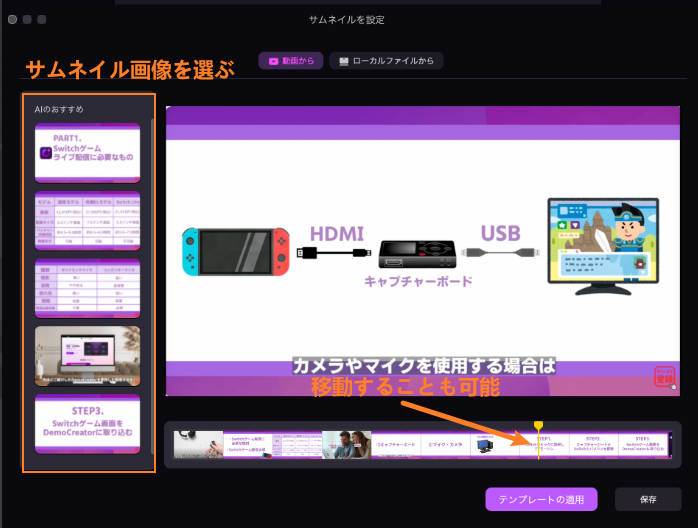Switch to the ローカルファイルから tab
698x528 pixels.
(x=386, y=61)
